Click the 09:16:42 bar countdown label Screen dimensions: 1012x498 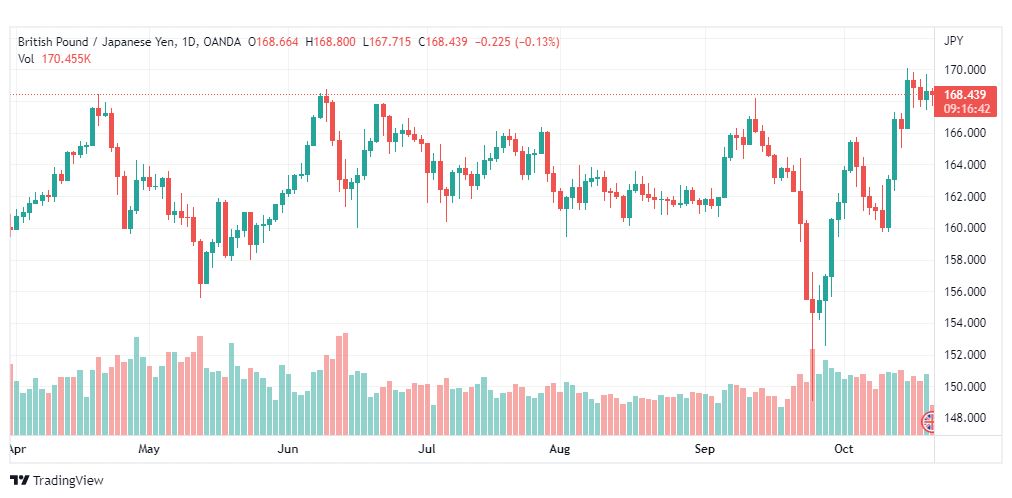(966, 109)
